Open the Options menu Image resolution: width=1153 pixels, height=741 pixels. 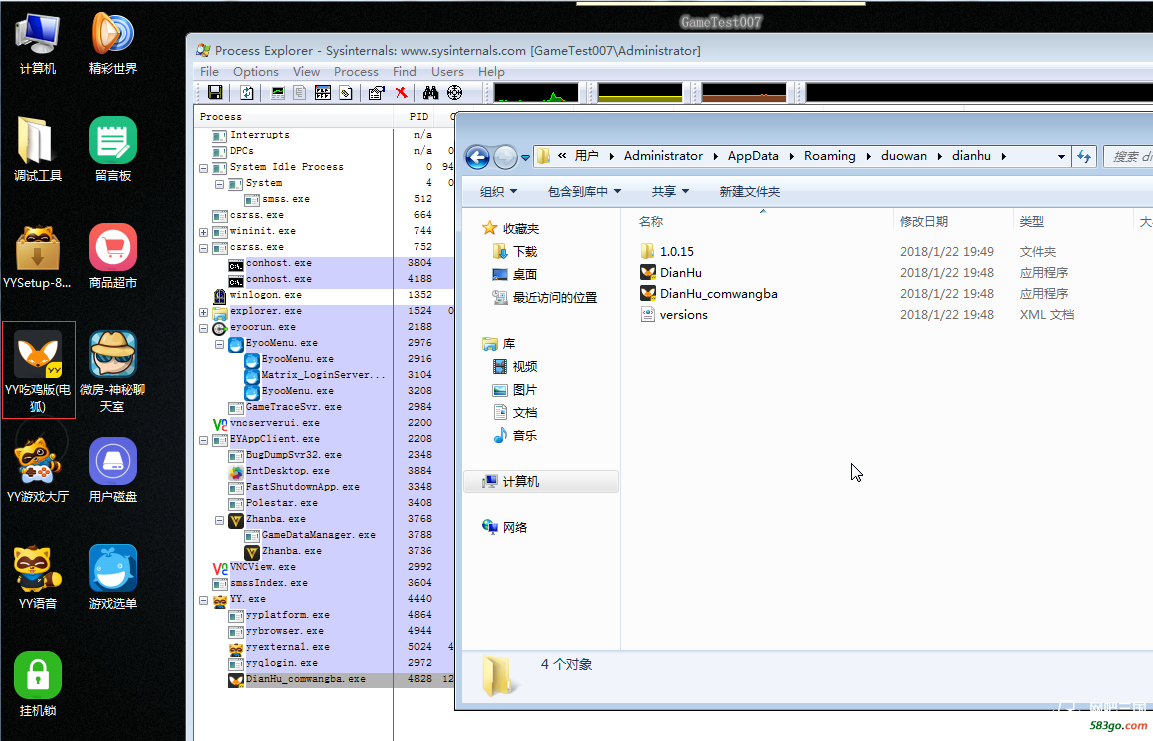[256, 71]
